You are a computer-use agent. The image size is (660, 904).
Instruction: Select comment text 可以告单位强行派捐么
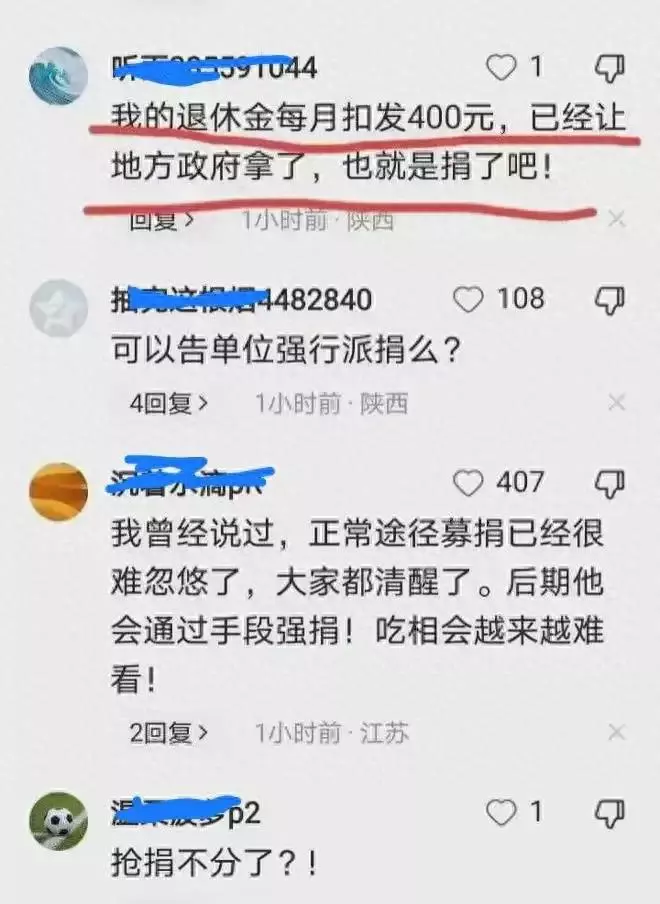pos(286,350)
